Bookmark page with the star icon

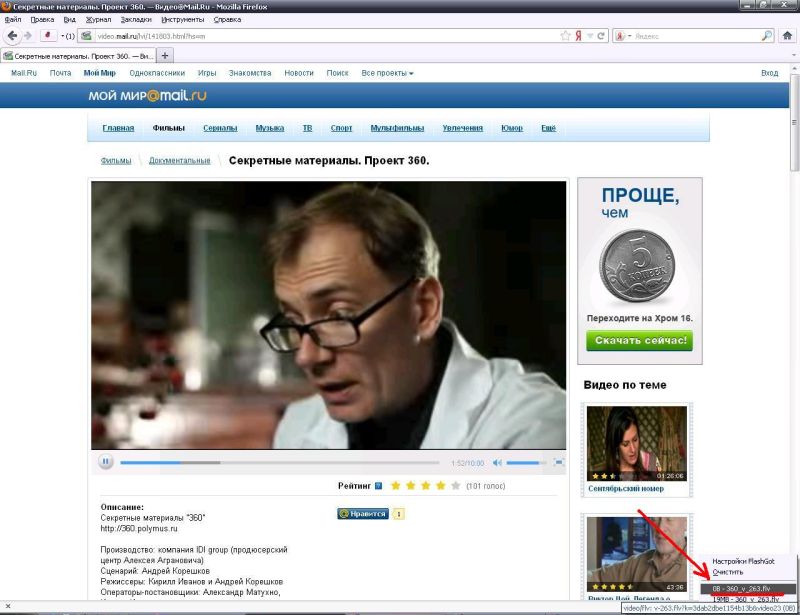tap(565, 36)
